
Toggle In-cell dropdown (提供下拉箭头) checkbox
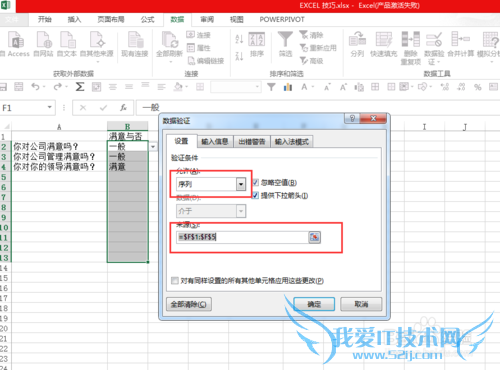pyautogui.click(x=255, y=195)
